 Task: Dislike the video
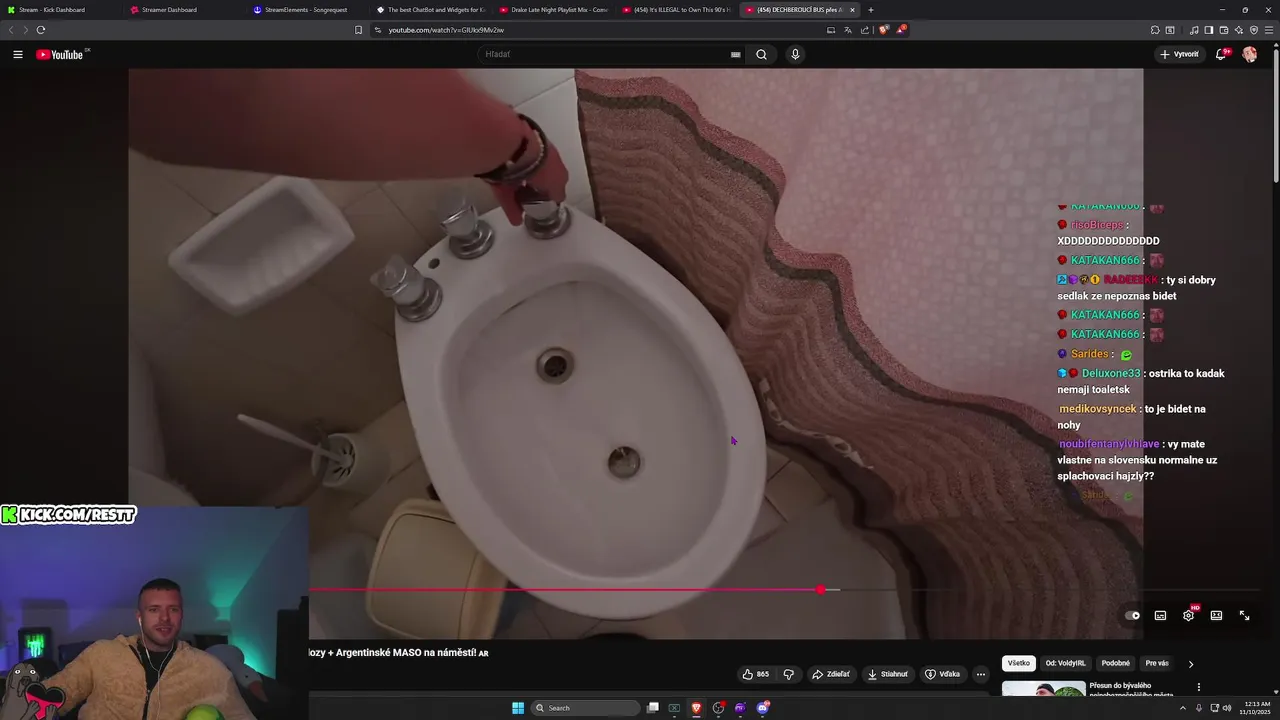click(x=788, y=674)
